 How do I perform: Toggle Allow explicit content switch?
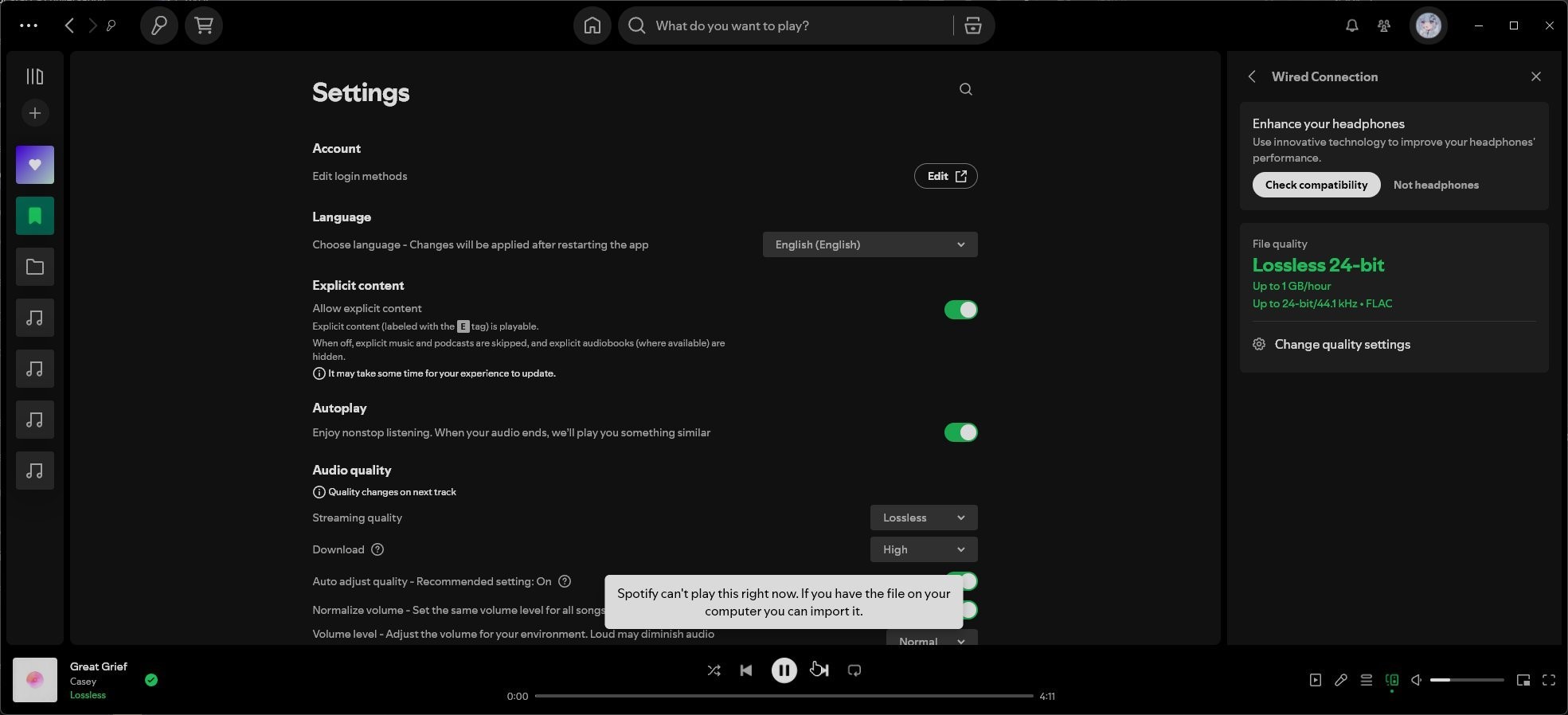click(960, 310)
